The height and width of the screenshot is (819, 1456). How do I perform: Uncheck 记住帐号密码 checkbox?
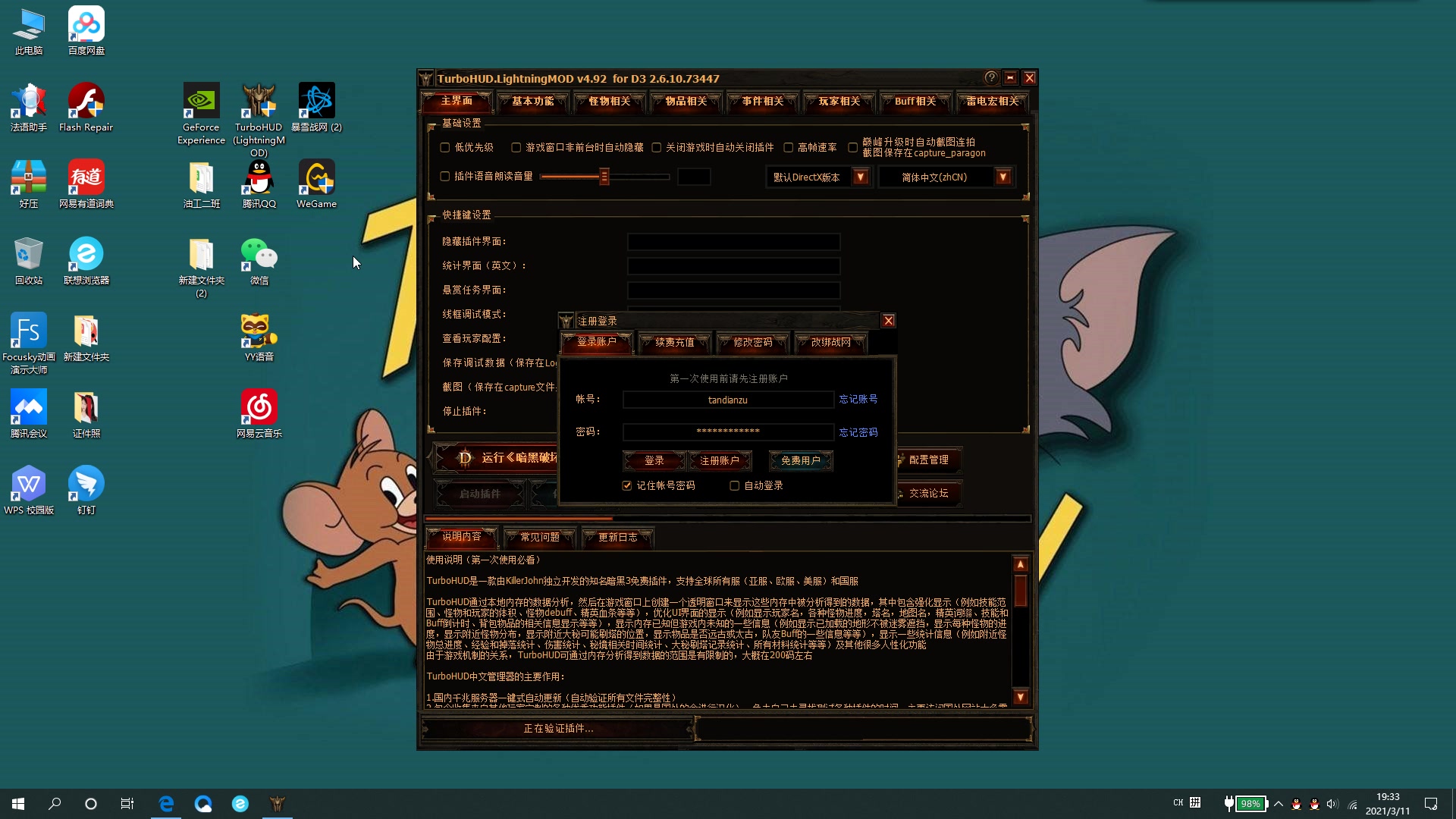tap(627, 486)
